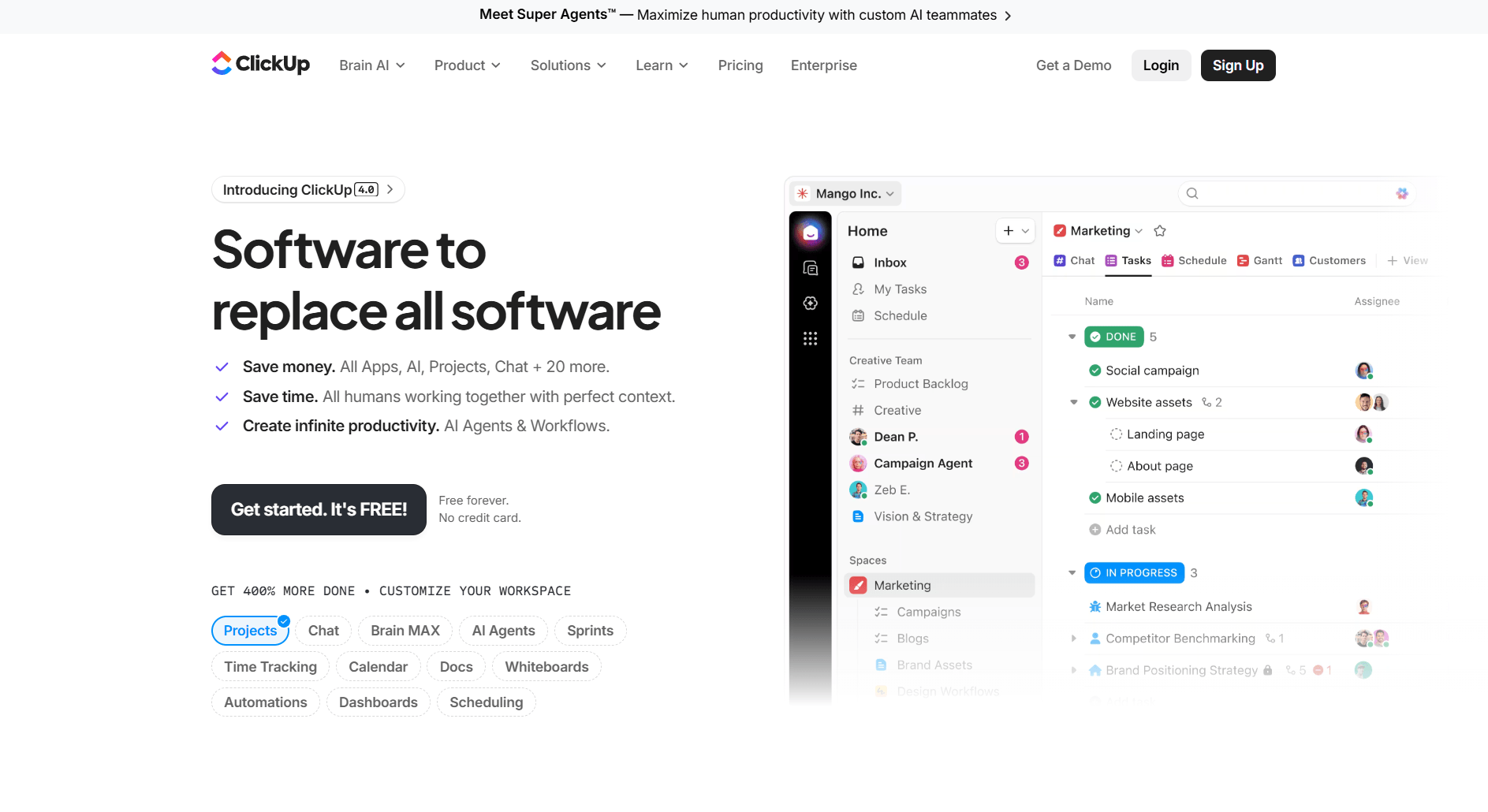Viewport: 1488px width, 812px height.
Task: Toggle Website assets task complete check
Action: (x=1095, y=402)
